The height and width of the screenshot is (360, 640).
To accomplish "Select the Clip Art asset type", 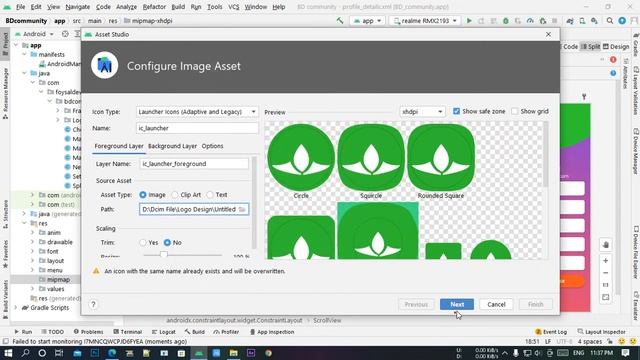I will [x=175, y=195].
